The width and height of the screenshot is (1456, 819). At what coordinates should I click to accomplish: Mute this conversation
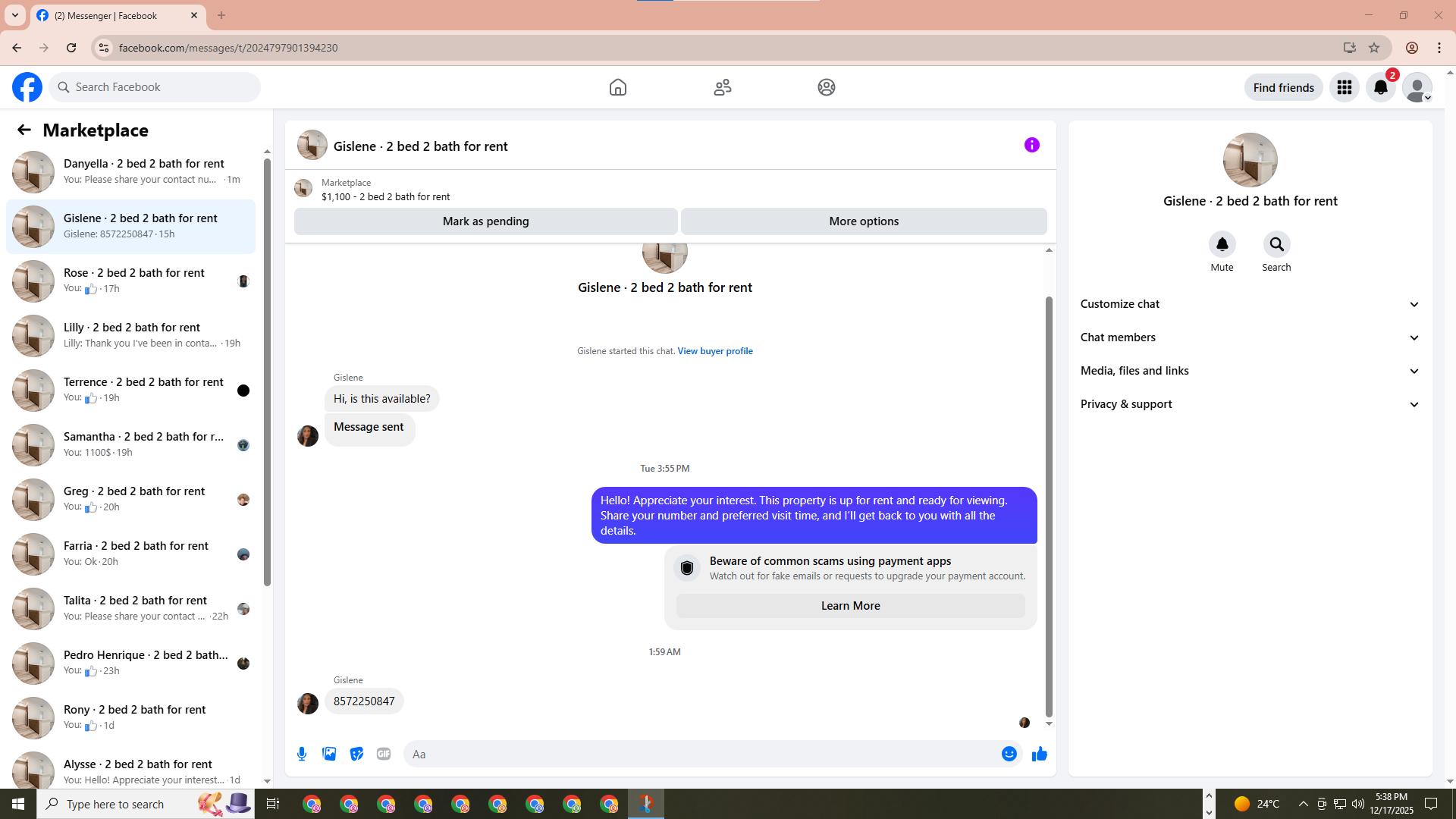pyautogui.click(x=1222, y=245)
